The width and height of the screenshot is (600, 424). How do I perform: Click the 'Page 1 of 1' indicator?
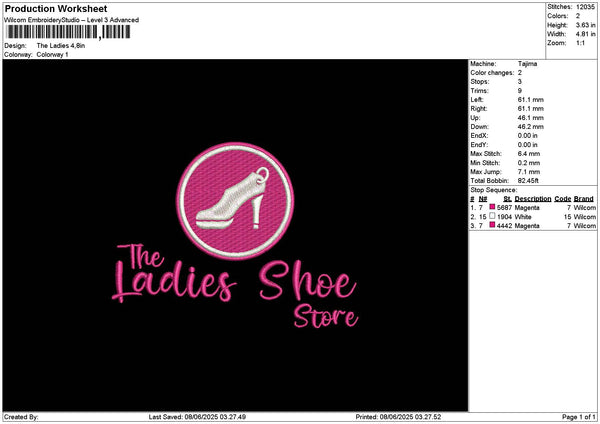click(x=579, y=417)
